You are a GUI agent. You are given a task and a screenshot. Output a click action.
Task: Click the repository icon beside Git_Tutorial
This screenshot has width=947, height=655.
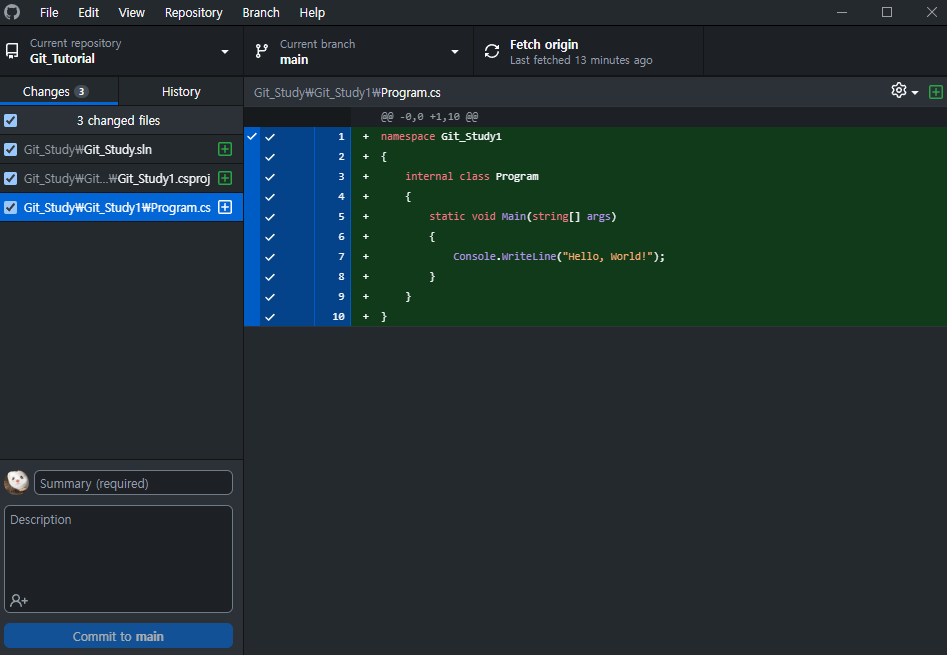pyautogui.click(x=12, y=51)
